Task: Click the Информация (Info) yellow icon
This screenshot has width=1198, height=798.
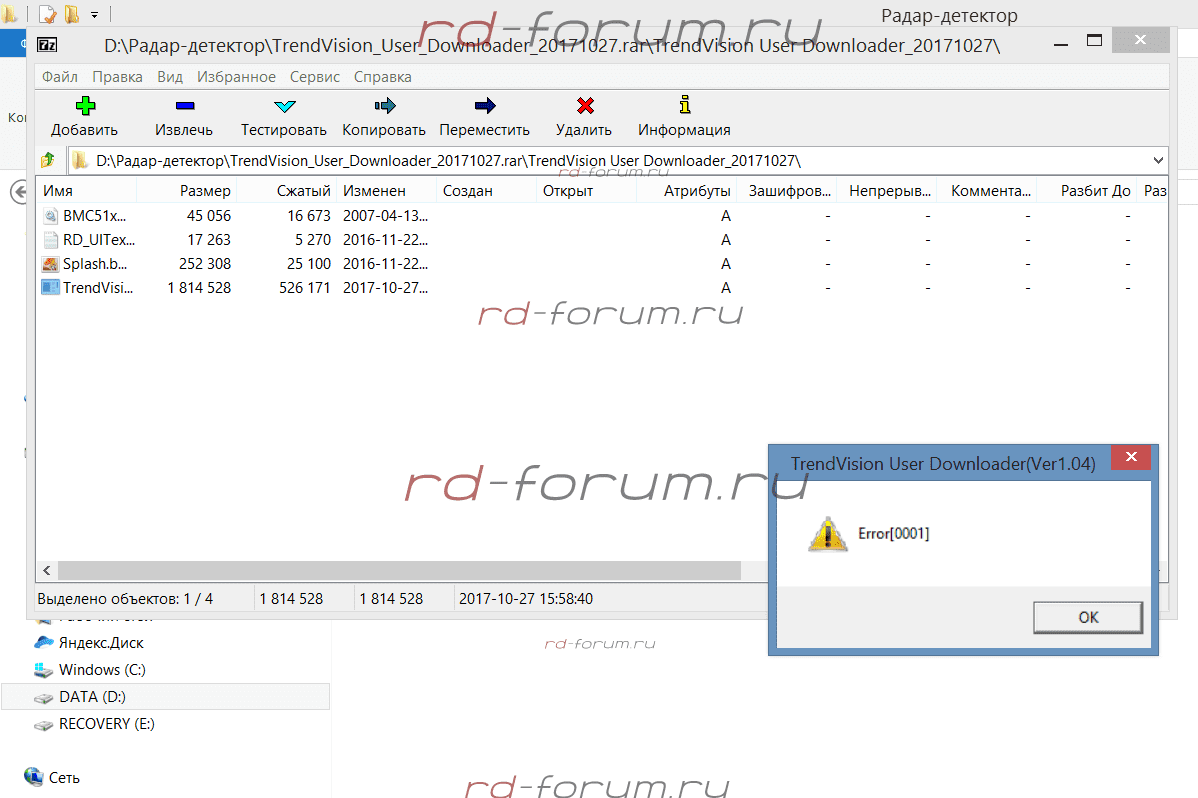Action: [x=685, y=105]
